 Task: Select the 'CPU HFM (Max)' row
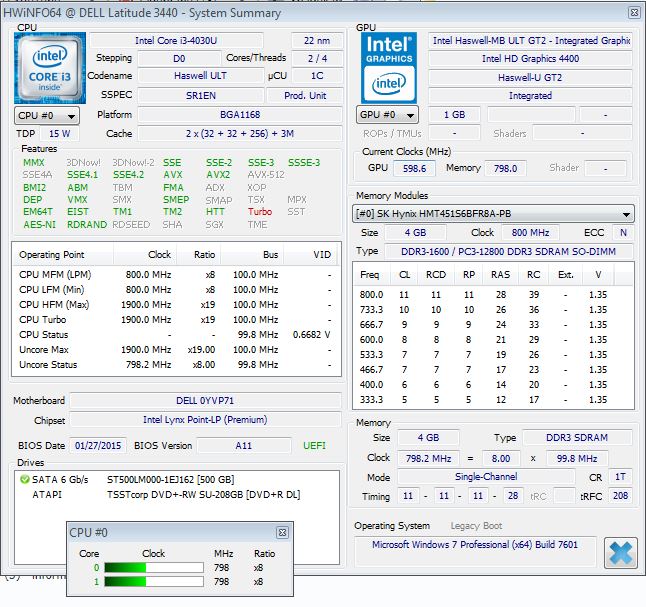tap(176, 305)
